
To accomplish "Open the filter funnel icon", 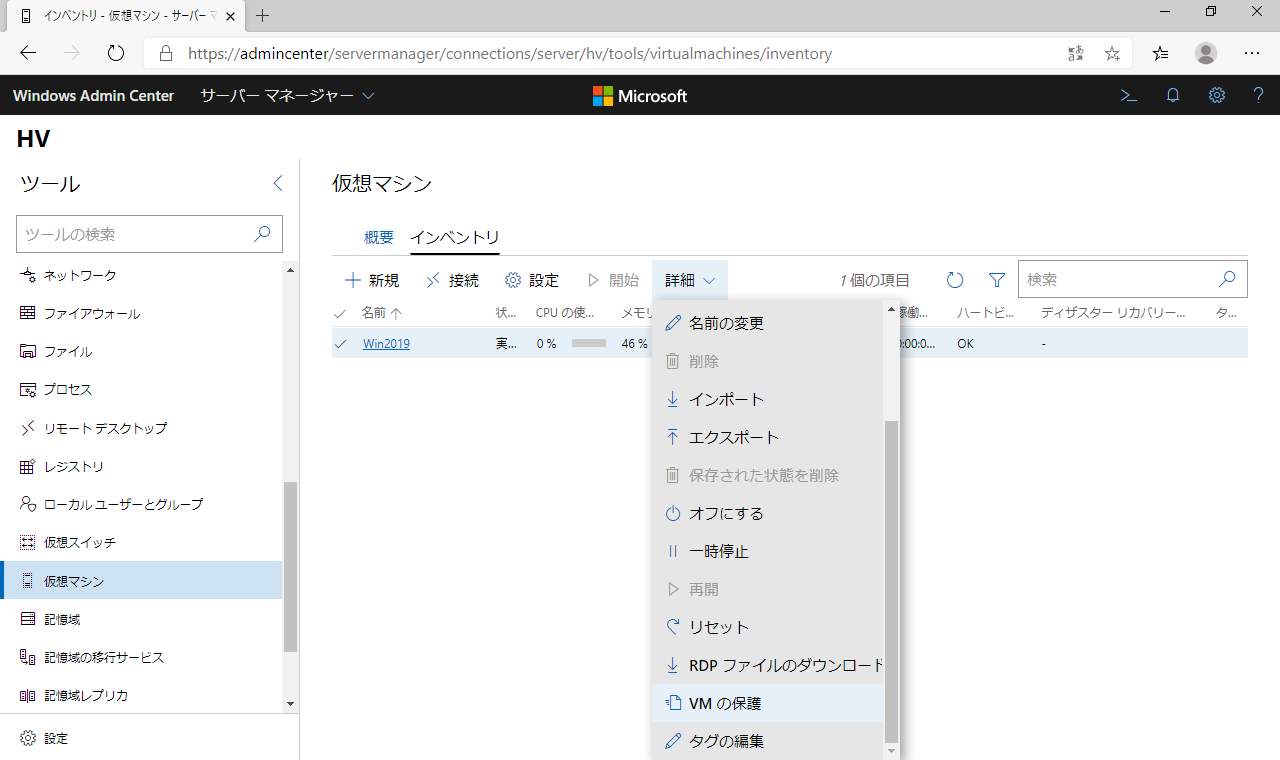I will [997, 280].
